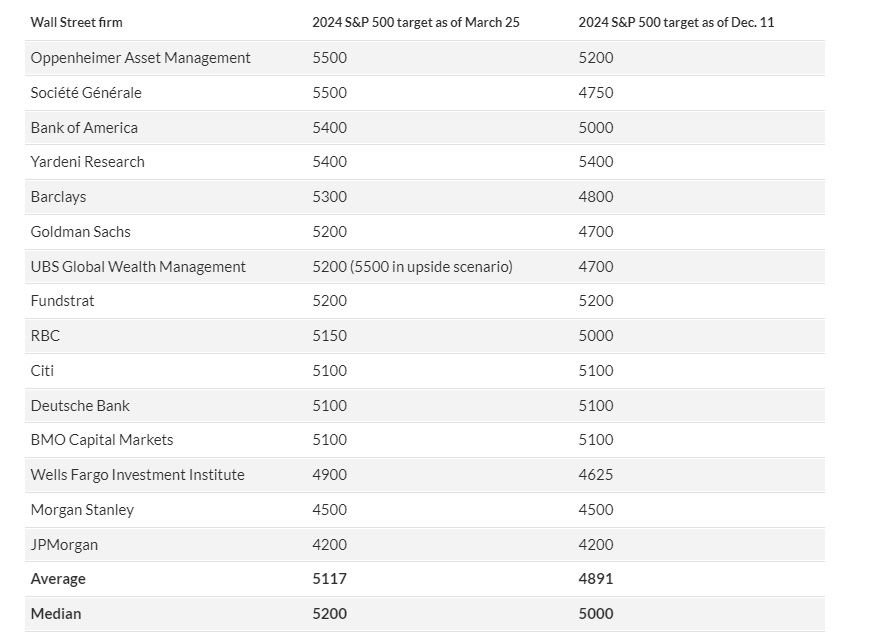Screen dimensions: 877x642
Task: Select Wells Fargo Investment Institute cell
Action: point(137,475)
